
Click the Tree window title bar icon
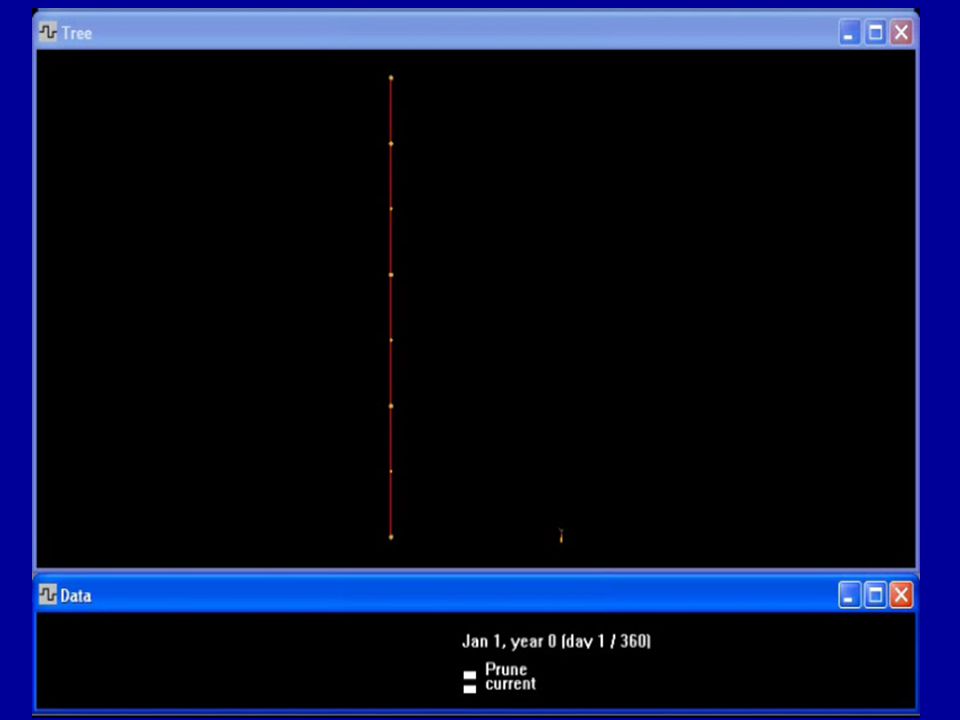pyautogui.click(x=48, y=32)
